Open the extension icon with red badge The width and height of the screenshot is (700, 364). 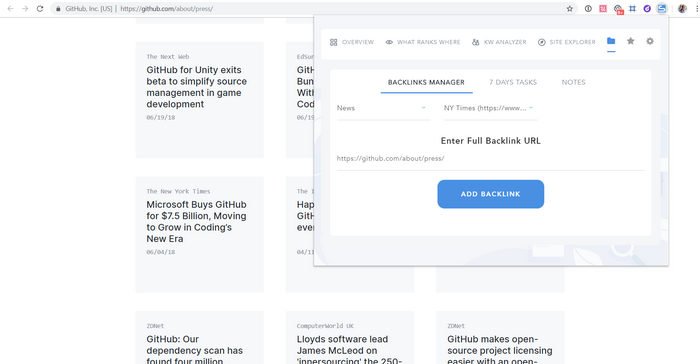click(x=618, y=9)
